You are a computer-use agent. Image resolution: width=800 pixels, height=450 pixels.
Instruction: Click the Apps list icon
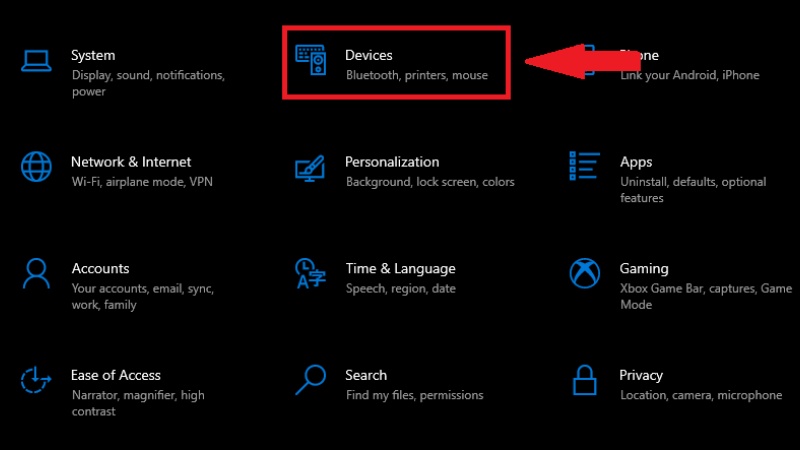pos(584,166)
